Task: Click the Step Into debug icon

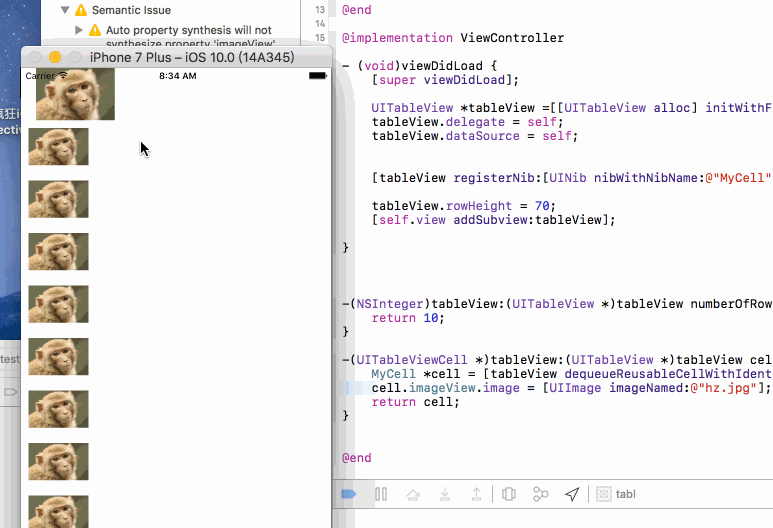Action: [445, 494]
